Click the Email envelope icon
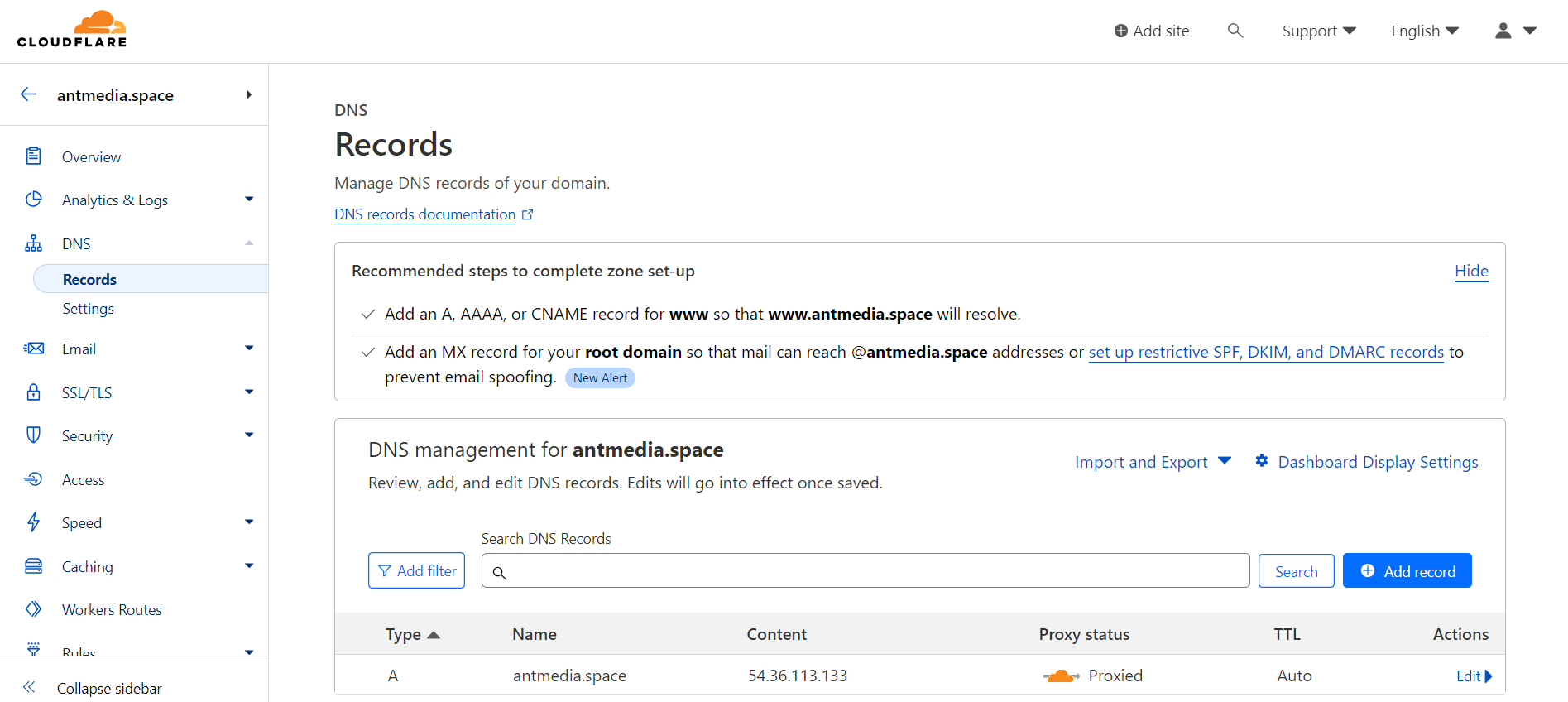Screen dimensions: 1568x702 pyautogui.click(x=34, y=349)
